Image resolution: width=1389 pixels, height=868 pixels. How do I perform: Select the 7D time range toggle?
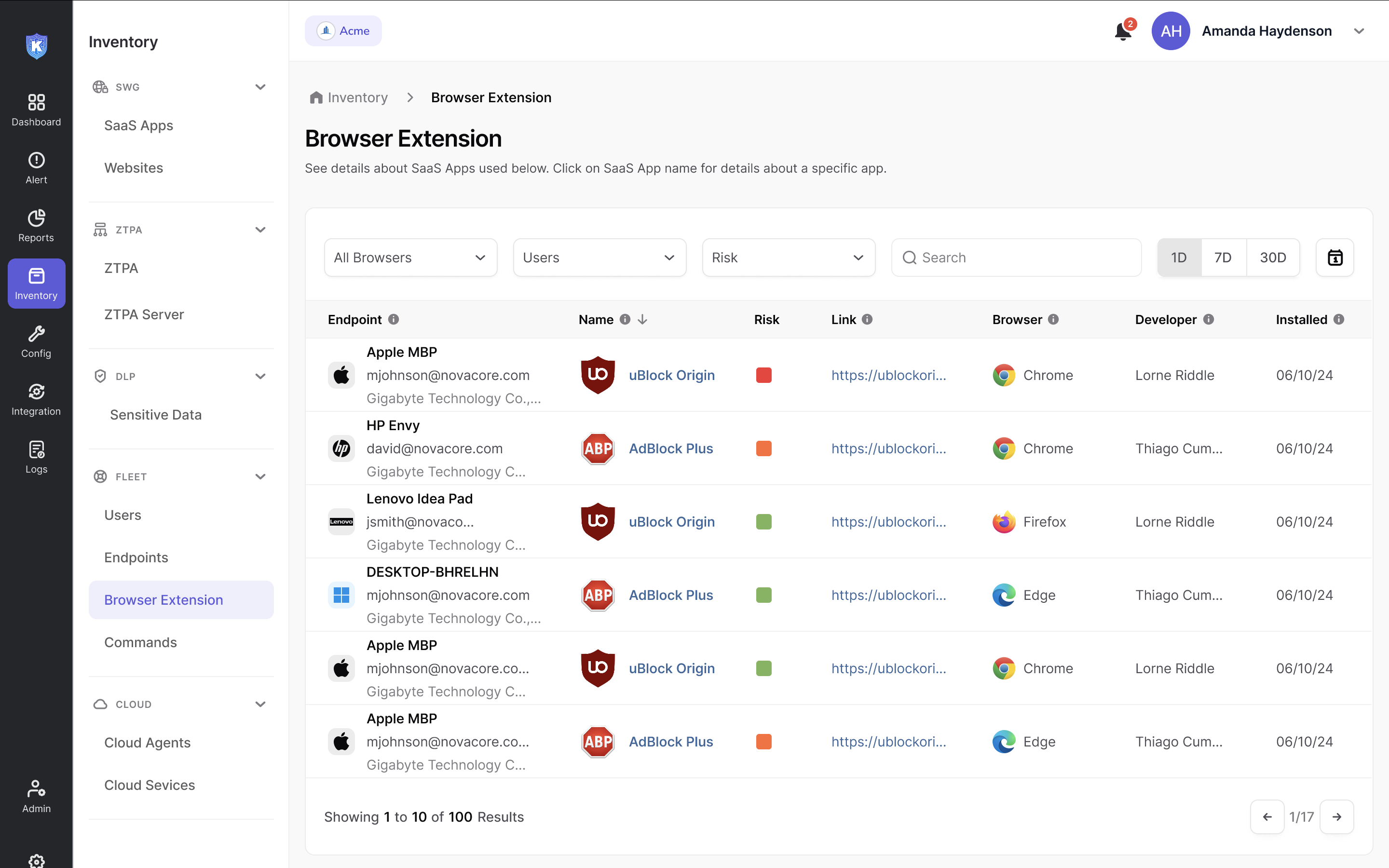[x=1223, y=258]
